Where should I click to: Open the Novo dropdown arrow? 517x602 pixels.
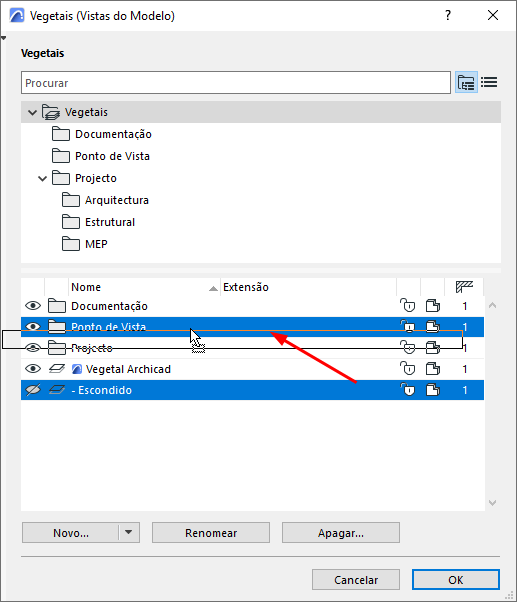pos(129,533)
